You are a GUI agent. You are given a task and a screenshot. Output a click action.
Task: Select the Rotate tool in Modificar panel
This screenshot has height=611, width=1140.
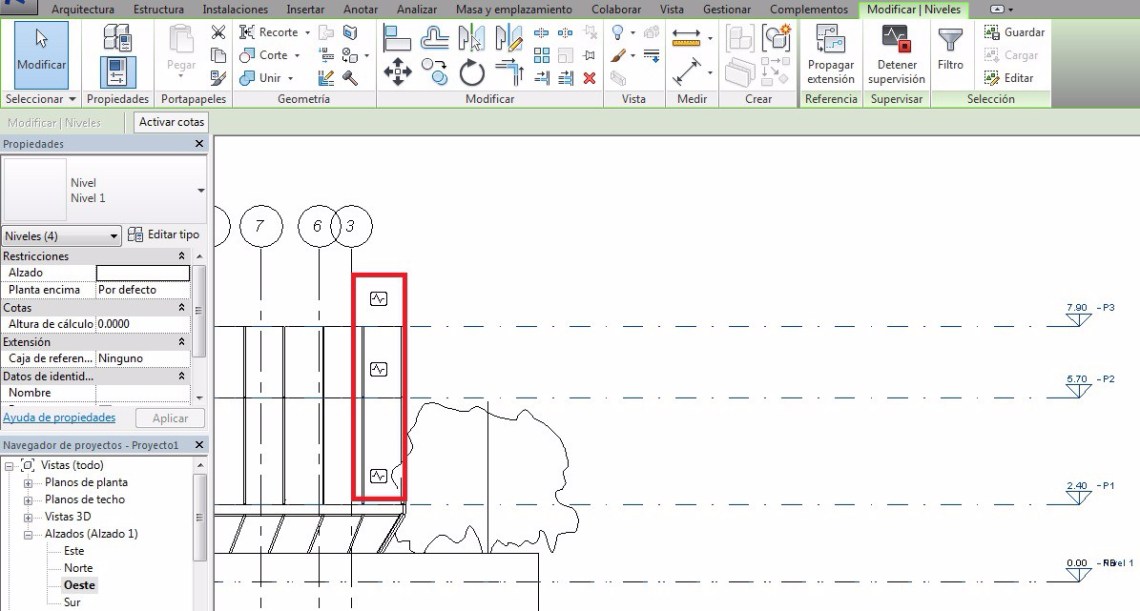472,72
